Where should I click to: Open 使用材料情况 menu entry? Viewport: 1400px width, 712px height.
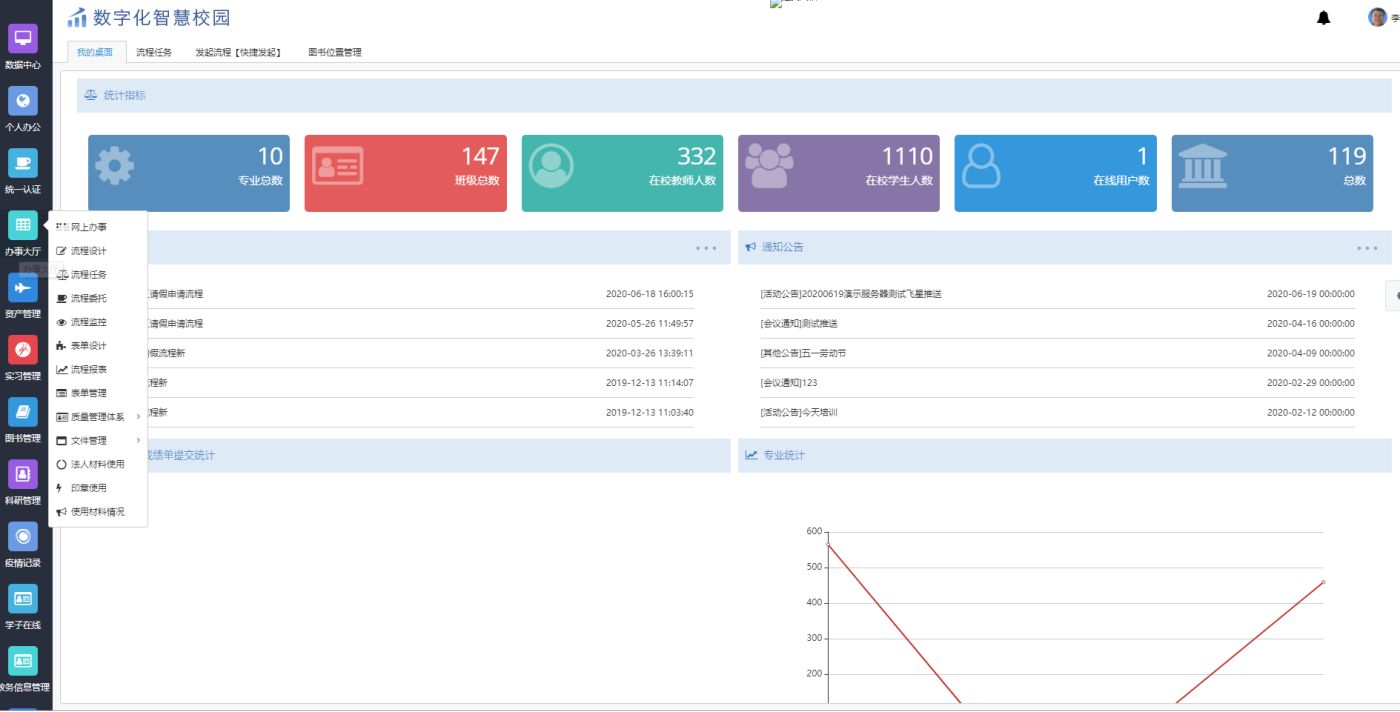[x=98, y=512]
